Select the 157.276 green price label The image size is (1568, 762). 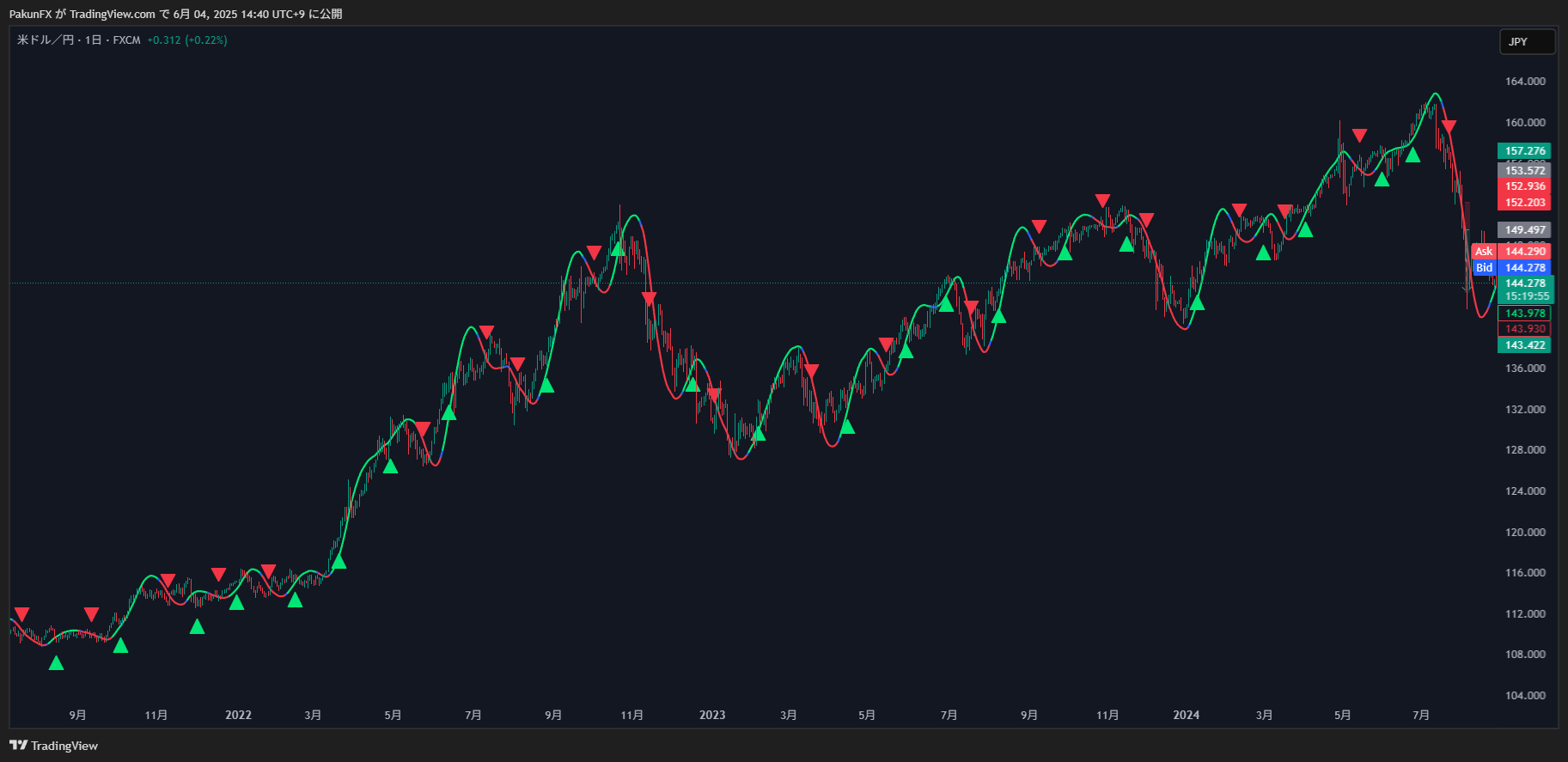click(1524, 150)
